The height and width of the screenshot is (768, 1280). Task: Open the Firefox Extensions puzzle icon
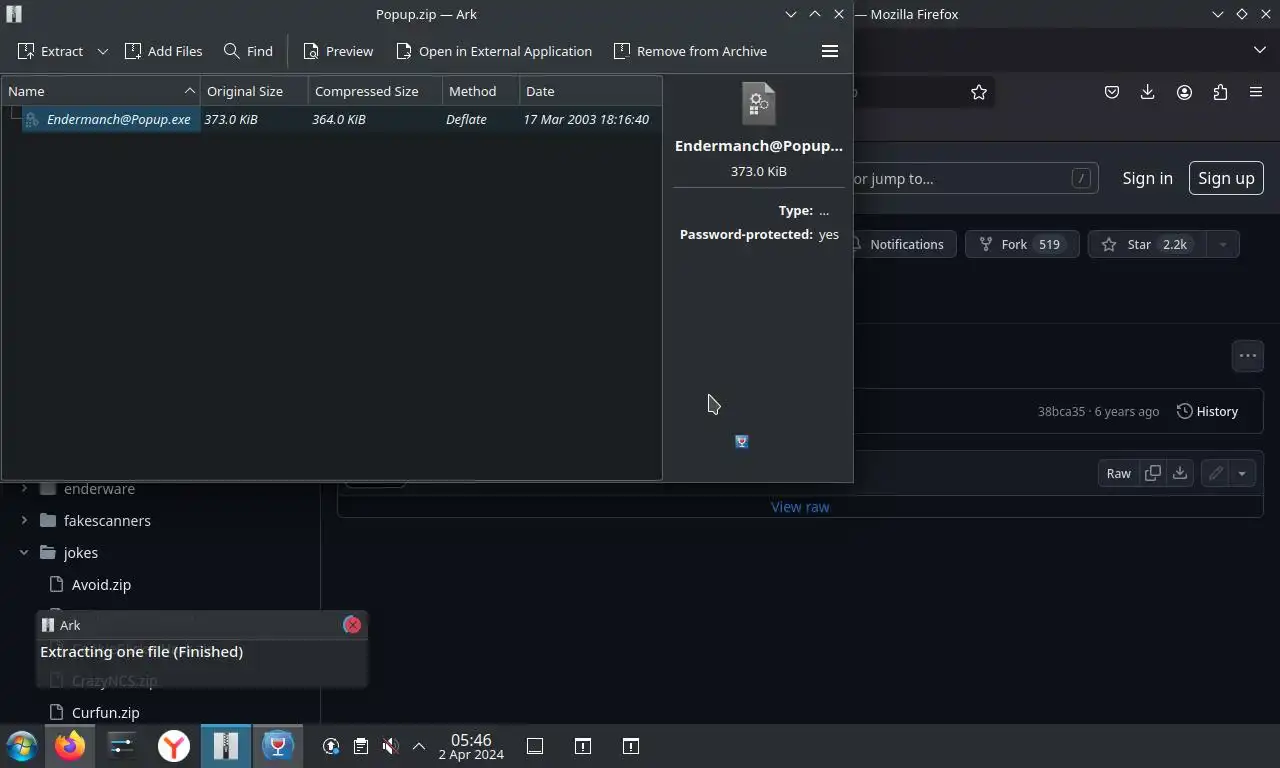(x=1220, y=92)
